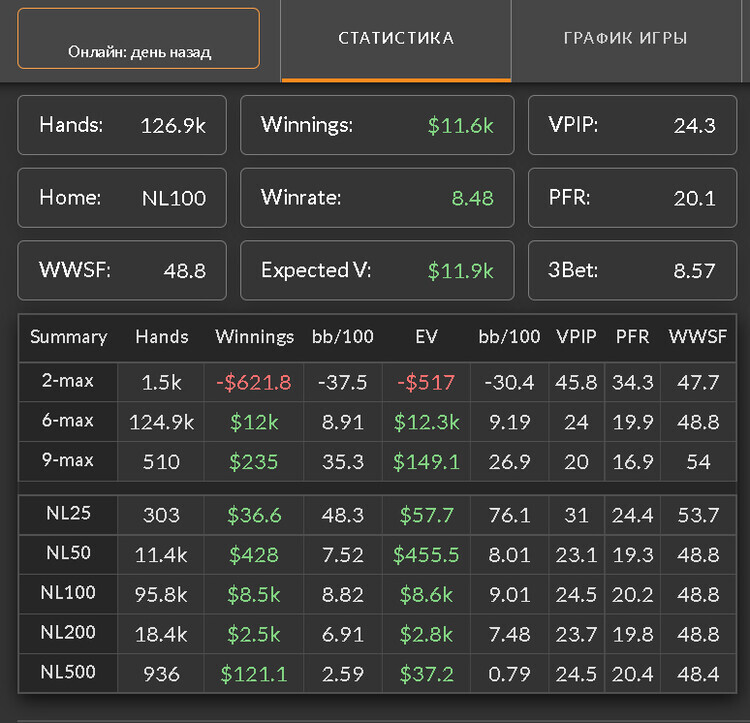Click the Summary column header
This screenshot has height=723, width=750.
tap(68, 337)
